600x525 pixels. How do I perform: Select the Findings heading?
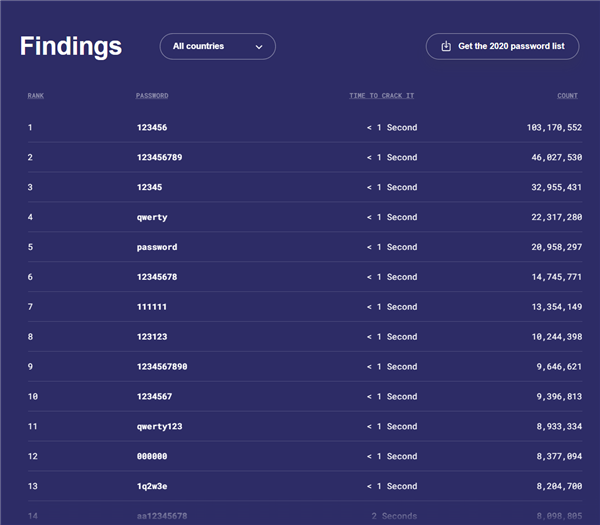[x=71, y=46]
